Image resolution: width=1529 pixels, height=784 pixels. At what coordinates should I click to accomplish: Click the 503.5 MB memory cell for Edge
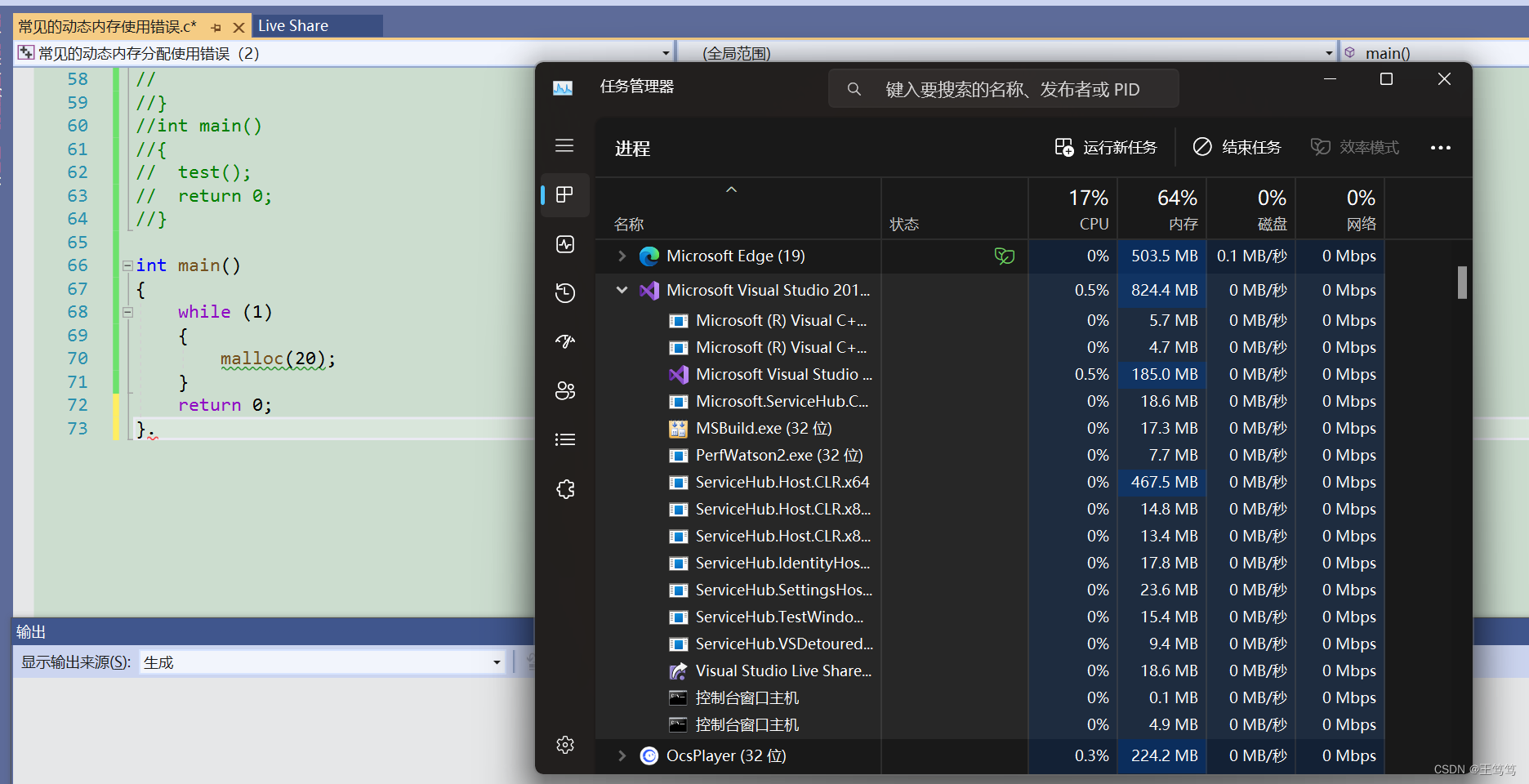tap(1163, 256)
